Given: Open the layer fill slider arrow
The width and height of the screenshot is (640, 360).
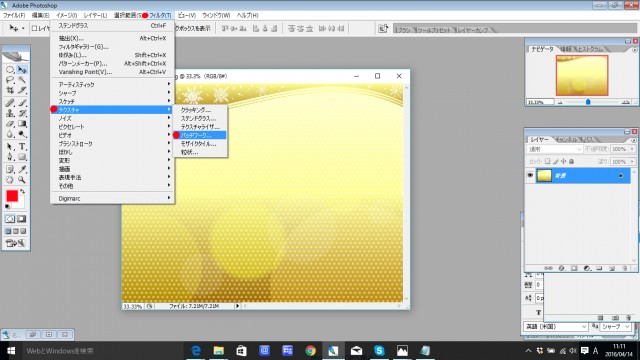Looking at the screenshot, I should pyautogui.click(x=632, y=162).
